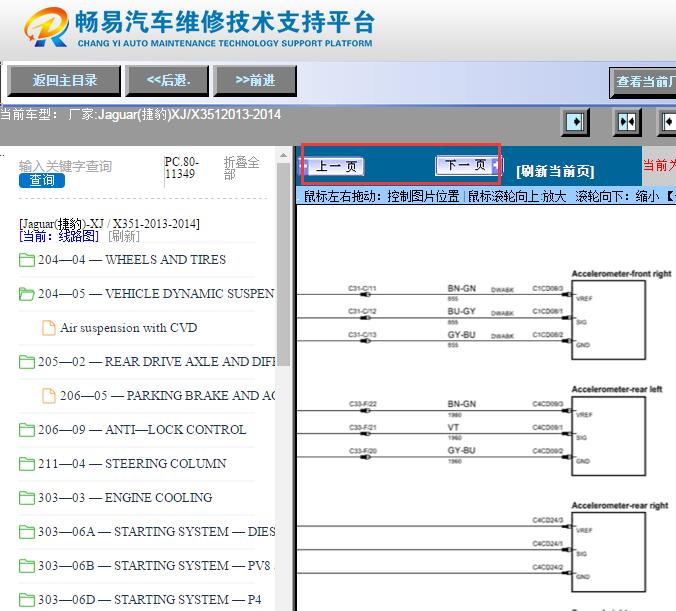Select the 211—04 STEERING COLUMN text
This screenshot has height=611, width=676.
point(132,464)
